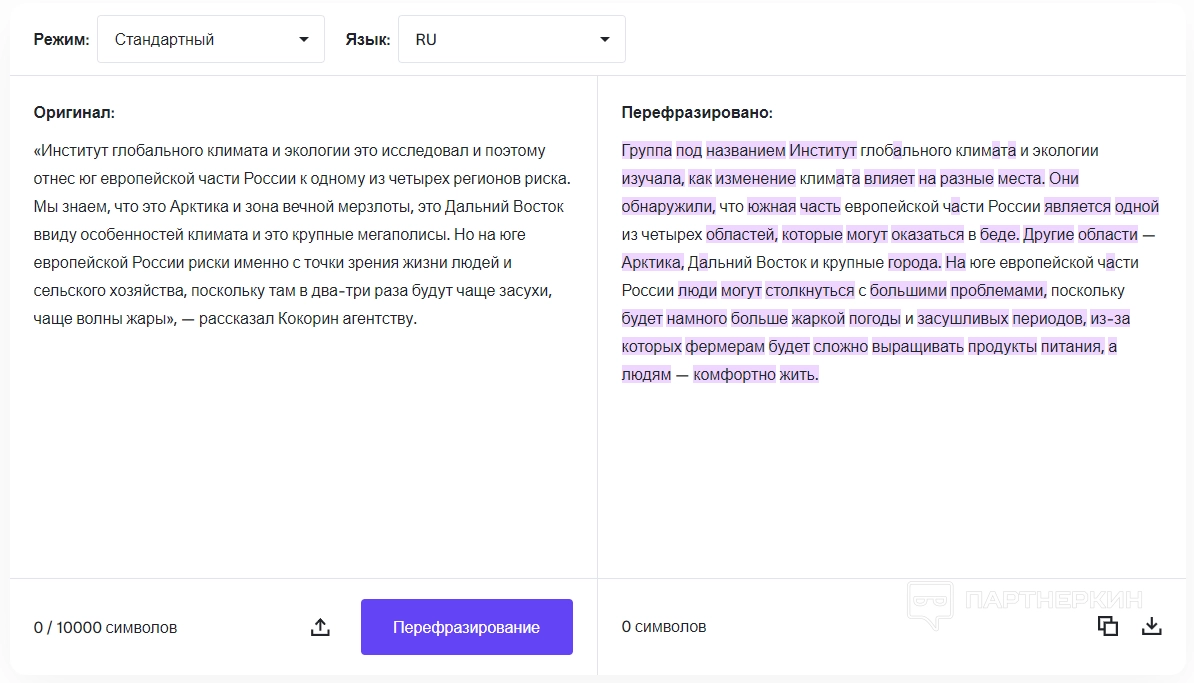Expand the Язык selector set to RU

[511, 40]
